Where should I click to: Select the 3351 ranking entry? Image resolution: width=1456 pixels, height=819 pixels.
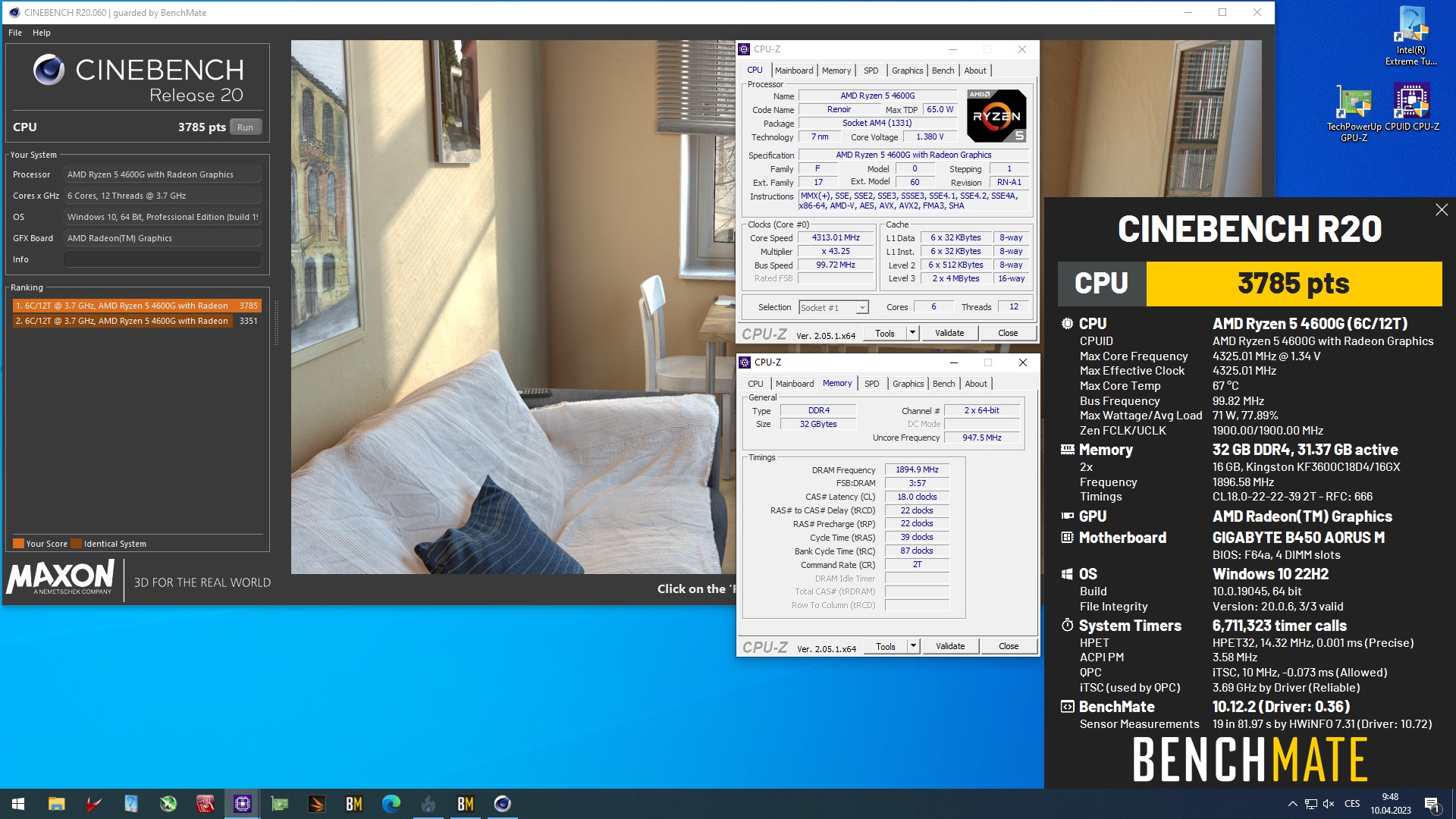tap(137, 321)
